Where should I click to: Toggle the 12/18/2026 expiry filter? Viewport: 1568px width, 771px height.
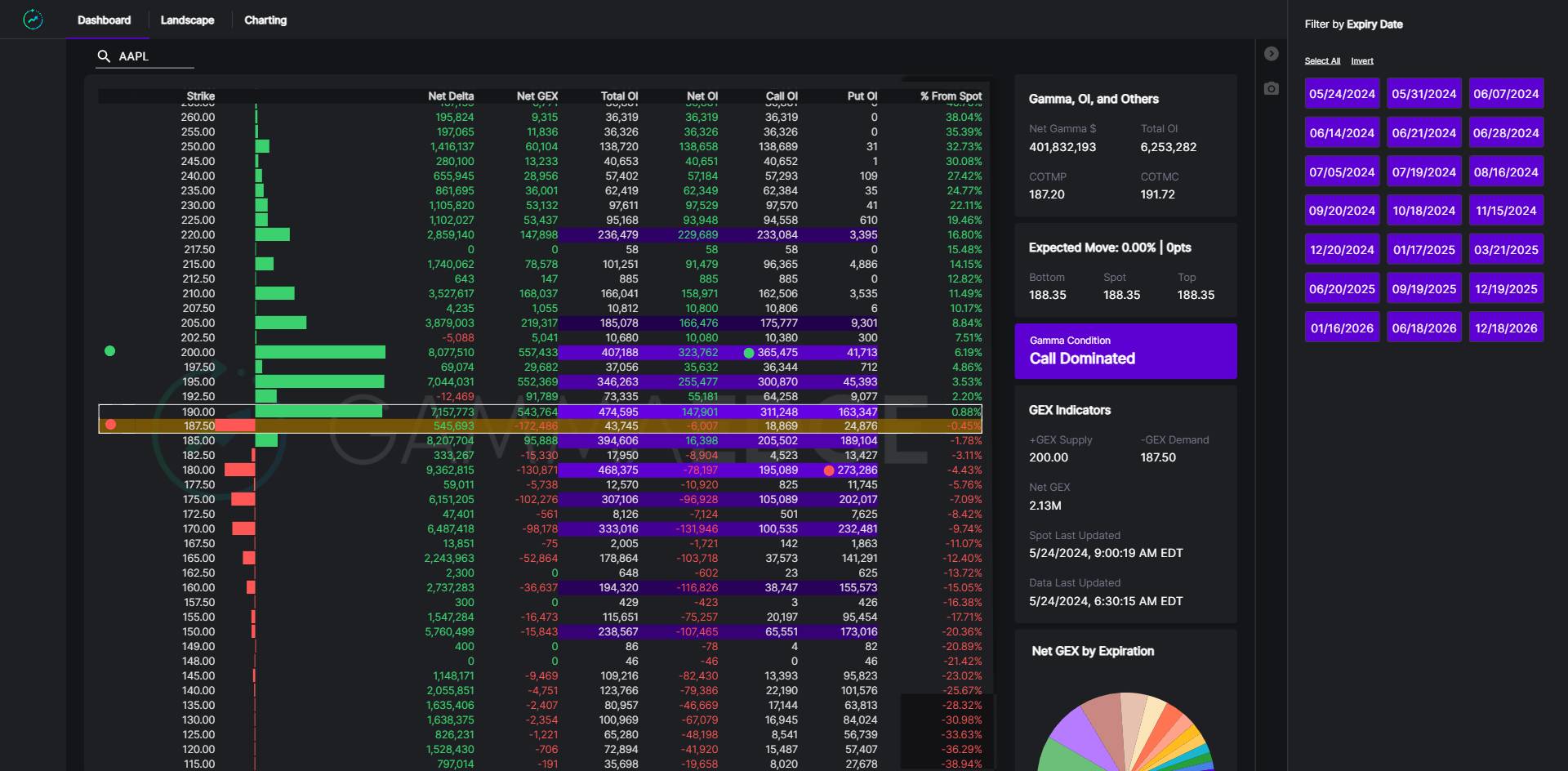coord(1506,328)
